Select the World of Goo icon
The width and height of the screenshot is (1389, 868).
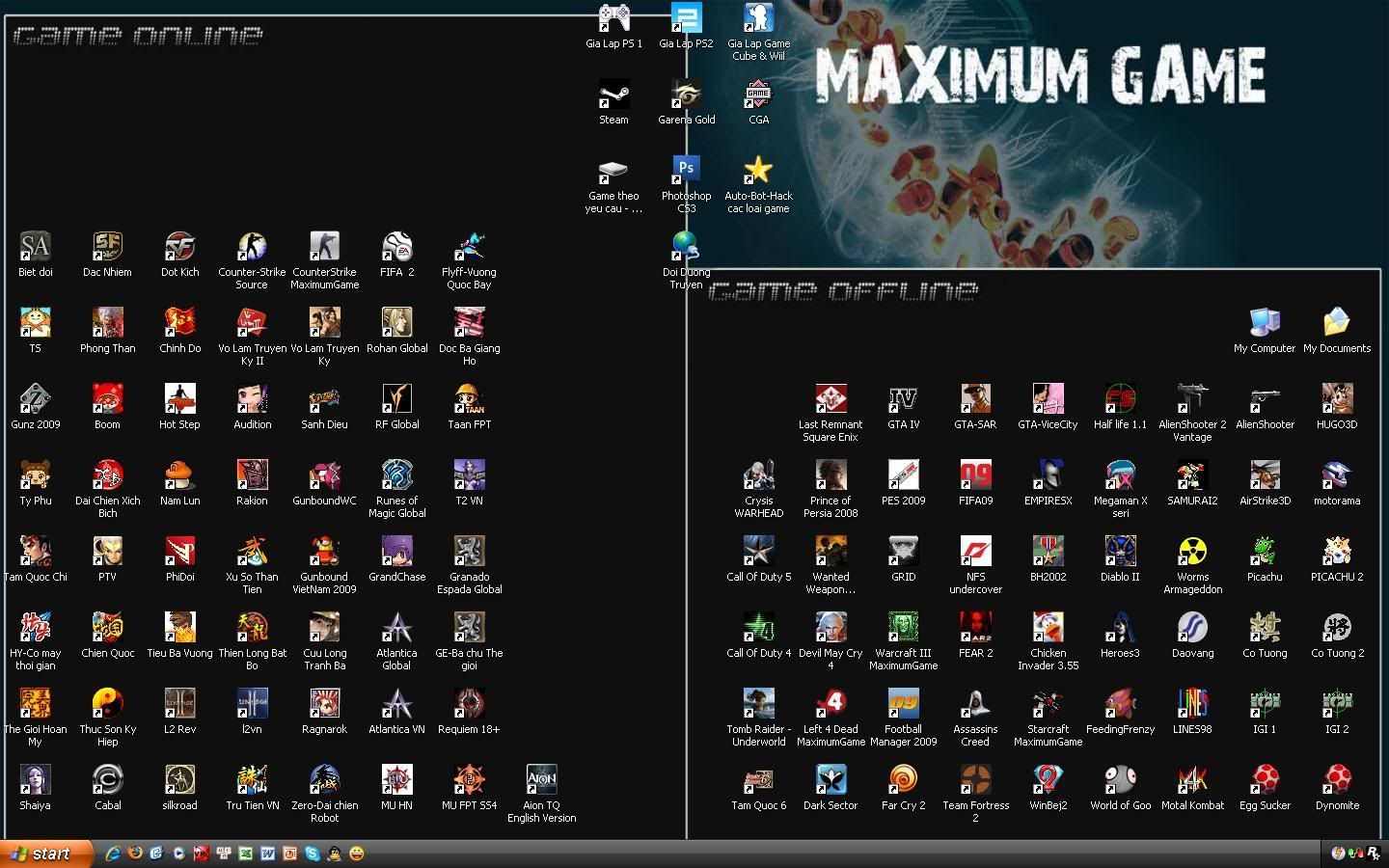pyautogui.click(x=1120, y=780)
